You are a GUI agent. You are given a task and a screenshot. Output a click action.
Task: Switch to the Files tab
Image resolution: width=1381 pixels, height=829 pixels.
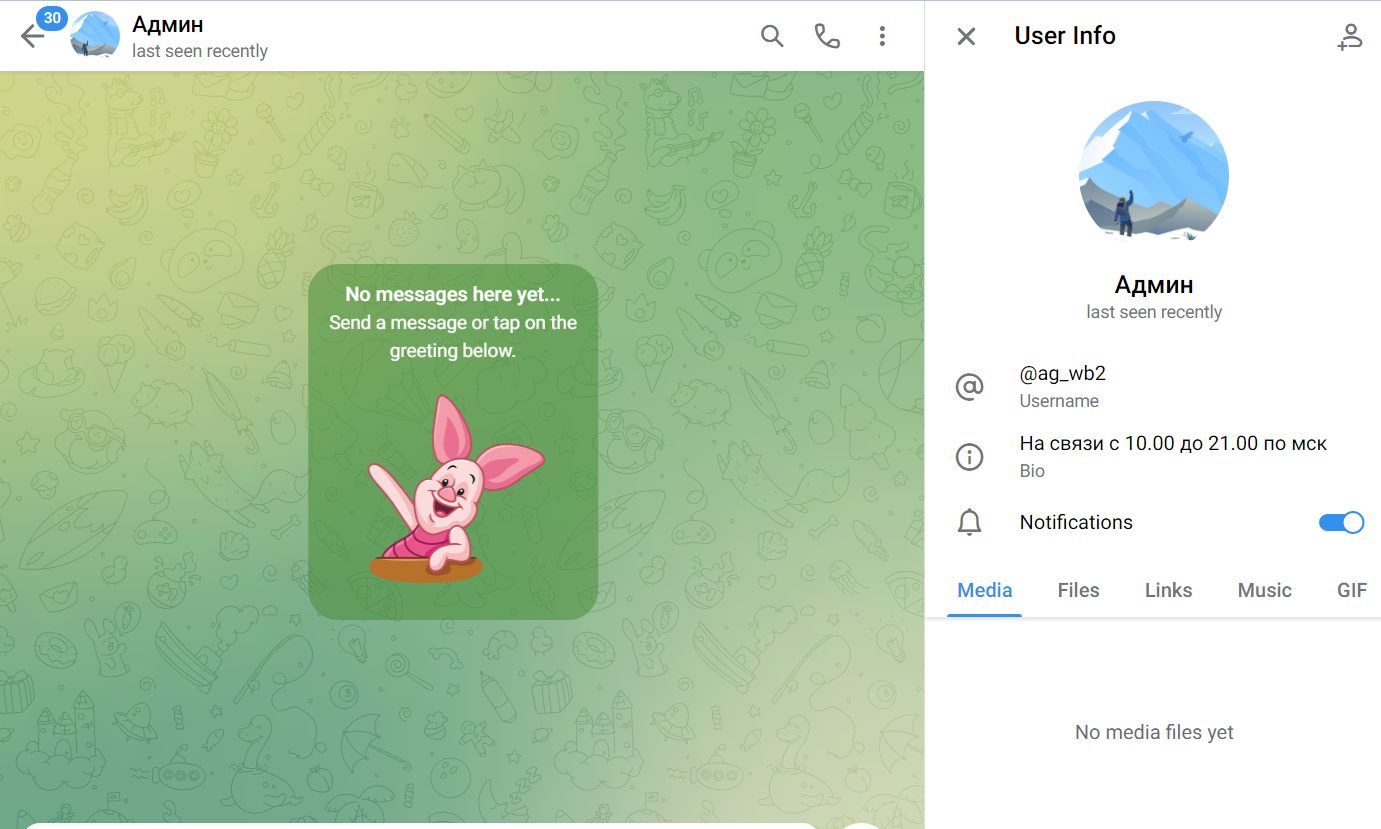(1078, 590)
